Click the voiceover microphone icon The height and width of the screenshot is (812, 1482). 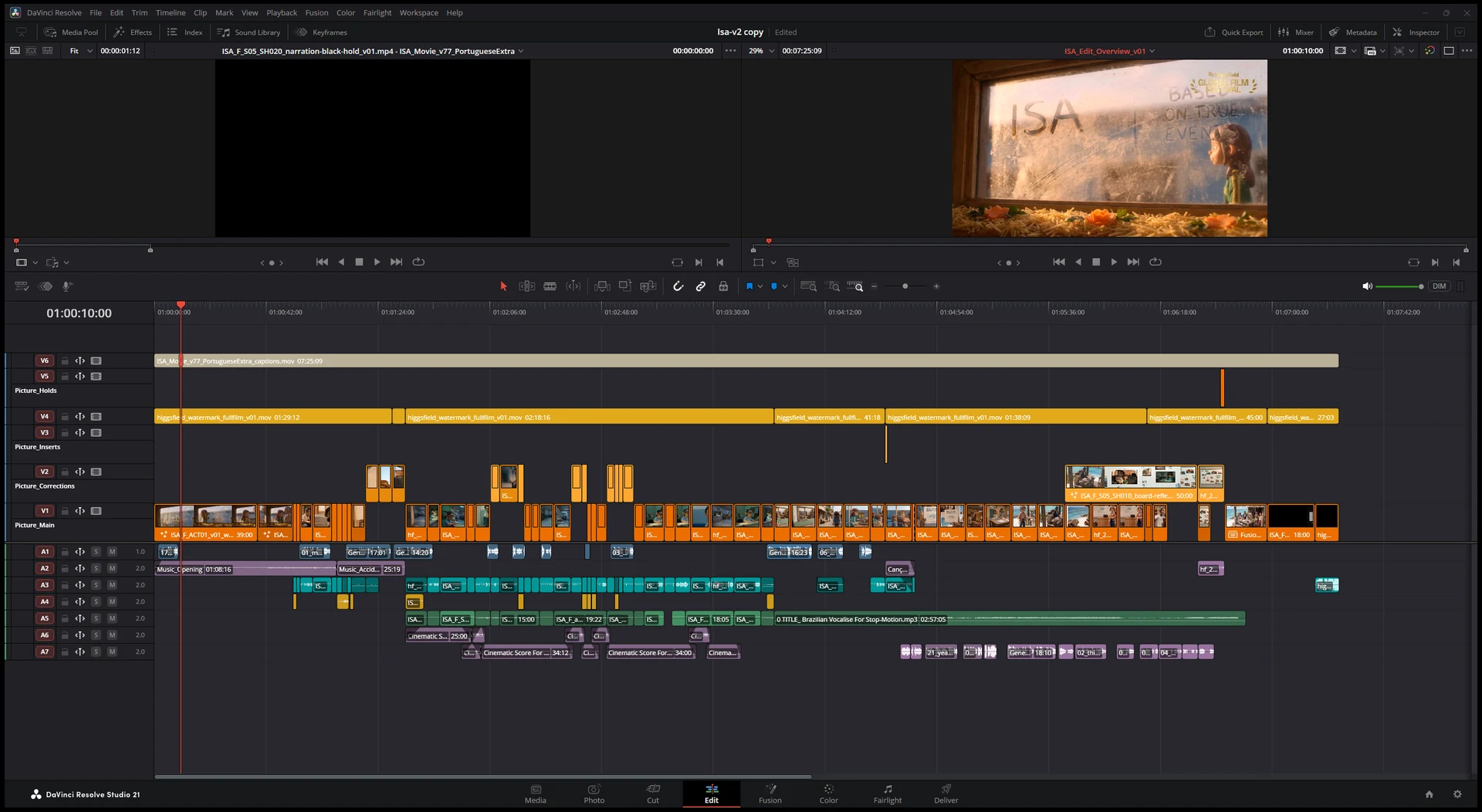coord(67,286)
